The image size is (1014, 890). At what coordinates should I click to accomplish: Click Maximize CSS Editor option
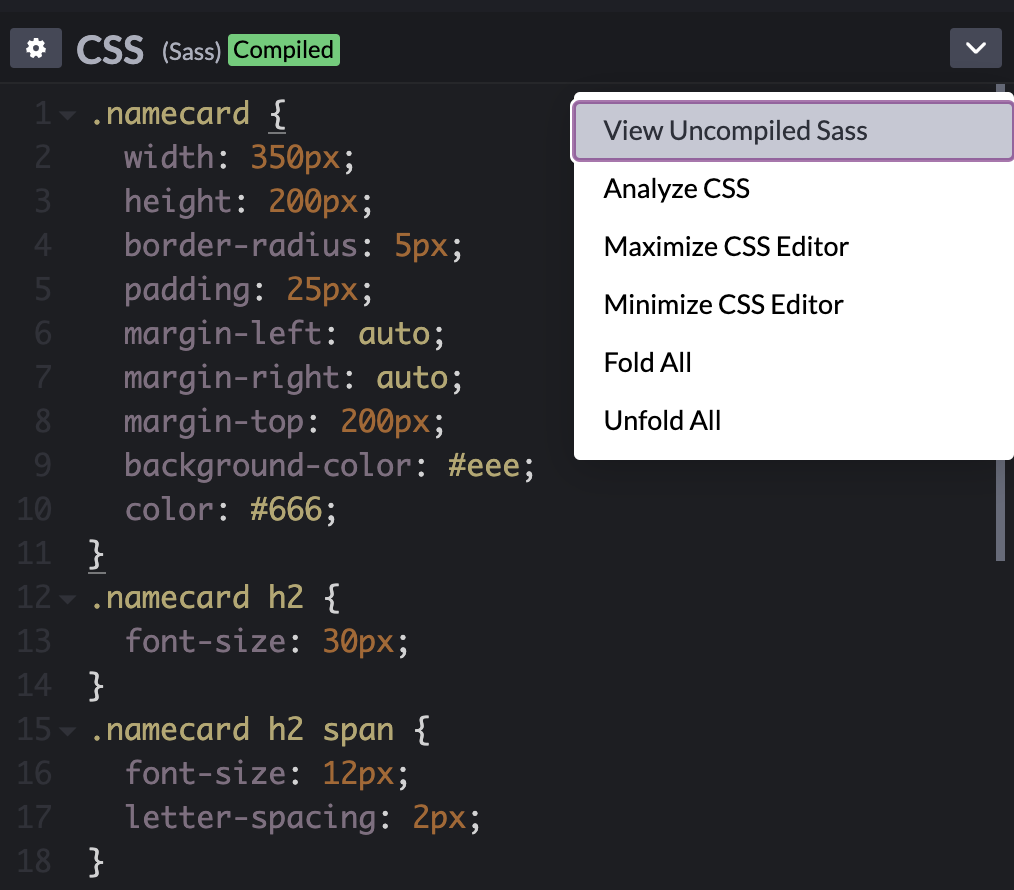(726, 247)
